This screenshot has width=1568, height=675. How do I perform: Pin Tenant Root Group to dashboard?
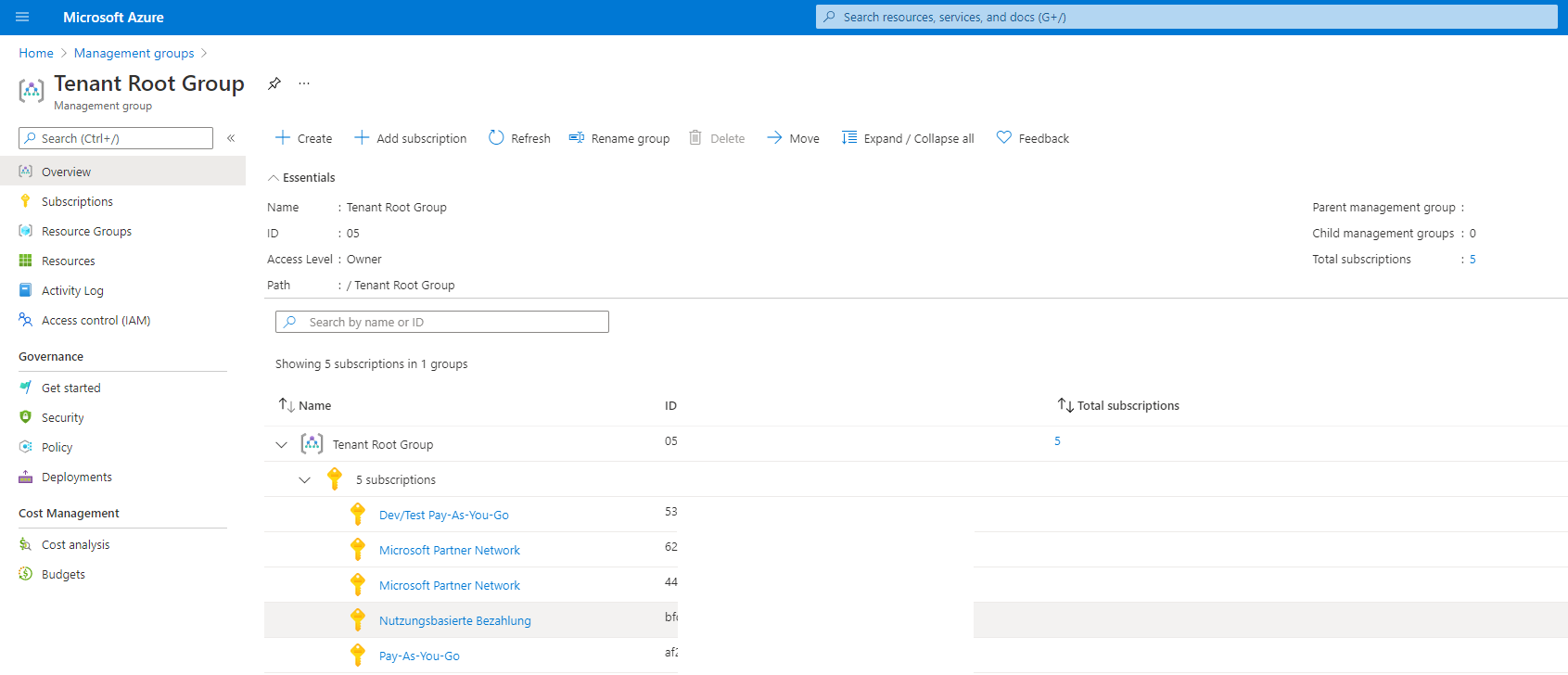[274, 83]
